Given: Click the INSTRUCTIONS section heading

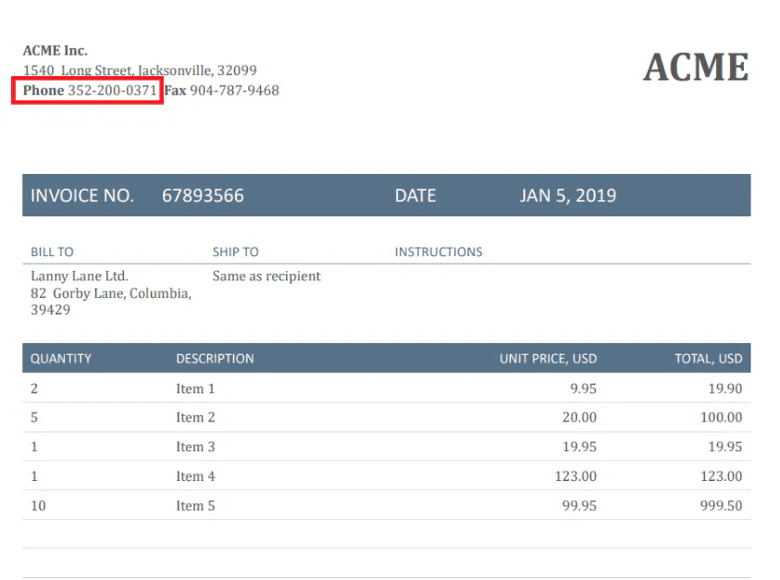Looking at the screenshot, I should [x=438, y=252].
